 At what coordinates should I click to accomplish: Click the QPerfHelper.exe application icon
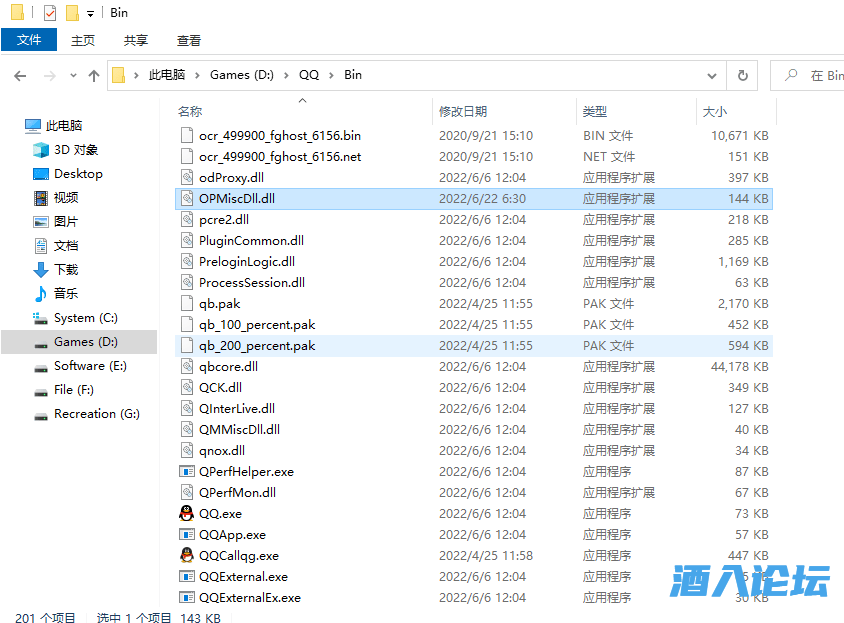186,472
